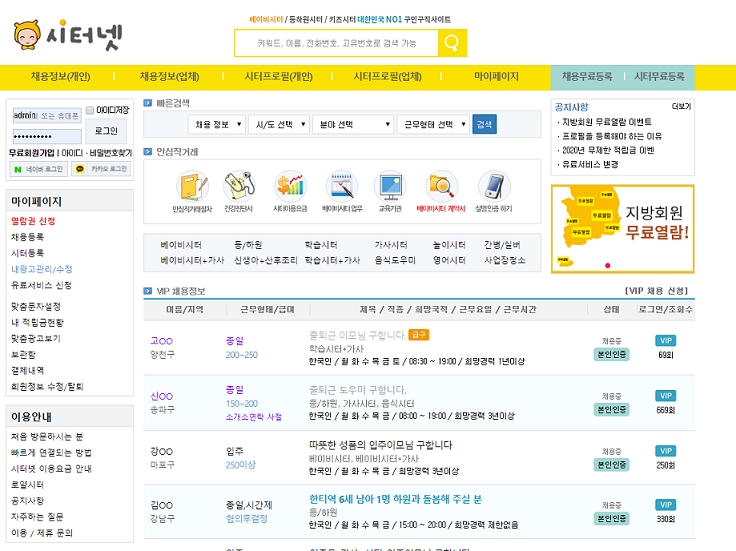Select the 등/하원 category

[x=248, y=245]
